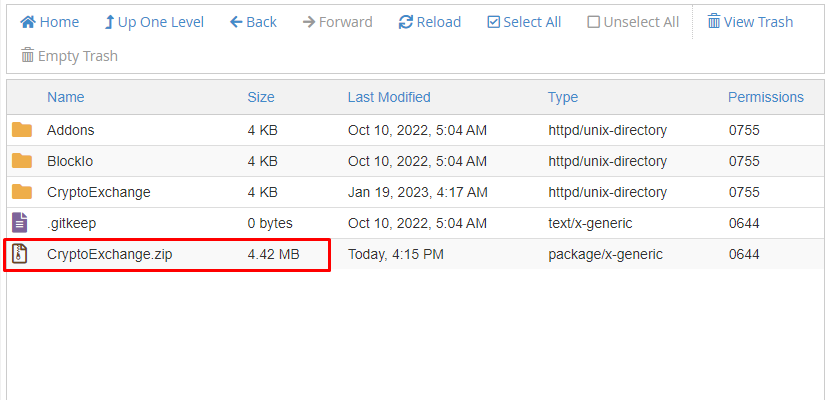Sort by Last Modified column
Screen dimensions: 830x400
389,97
